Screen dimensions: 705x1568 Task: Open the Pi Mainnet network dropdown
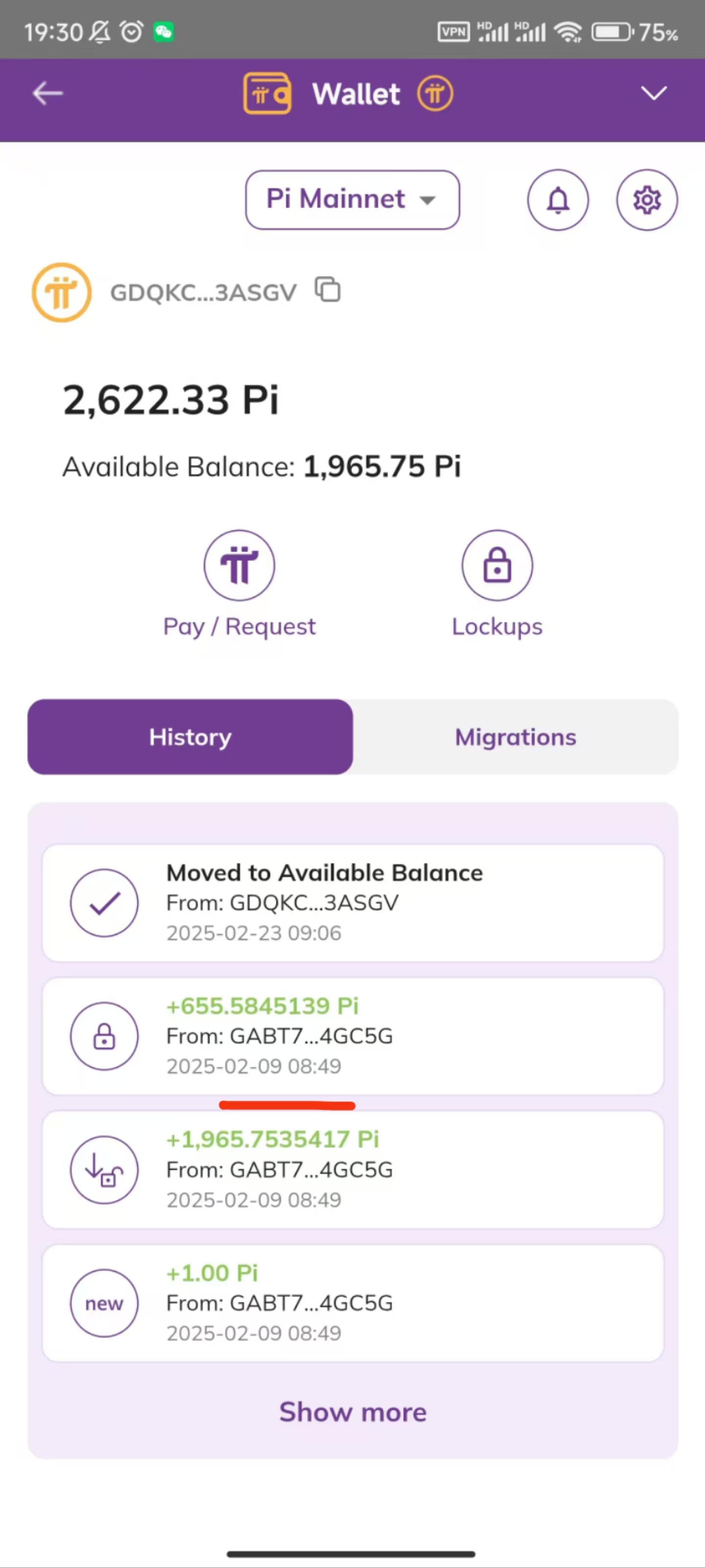pos(352,200)
